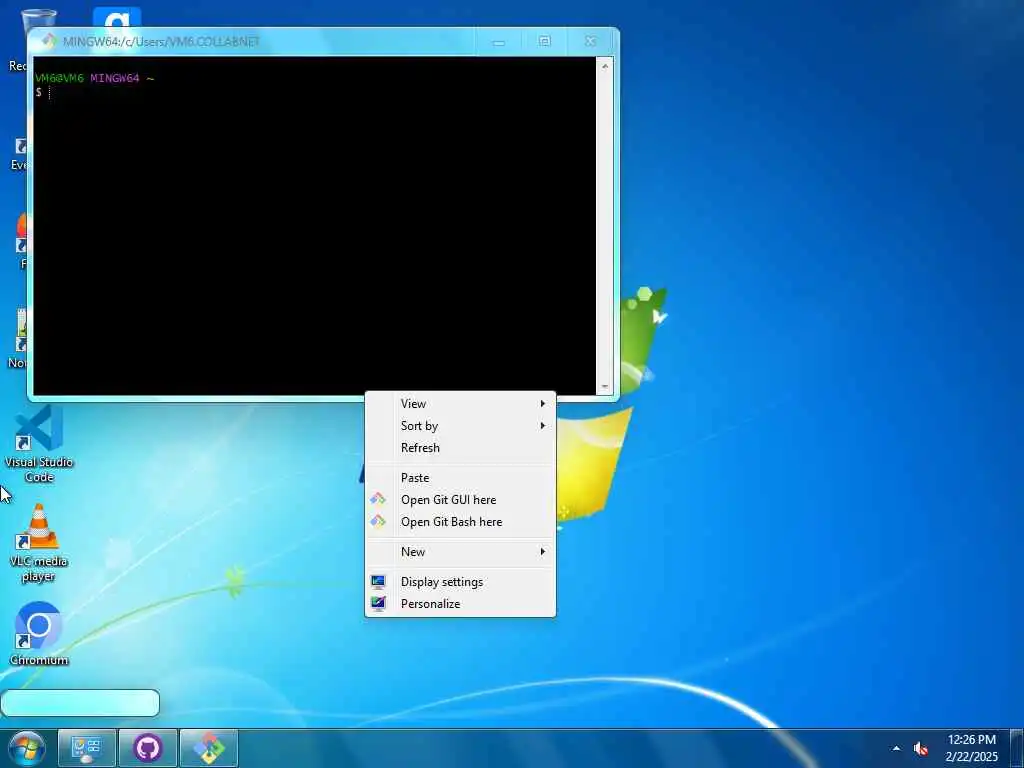Image resolution: width=1024 pixels, height=768 pixels.
Task: Close the MINGW64 terminal window
Action: click(x=590, y=42)
